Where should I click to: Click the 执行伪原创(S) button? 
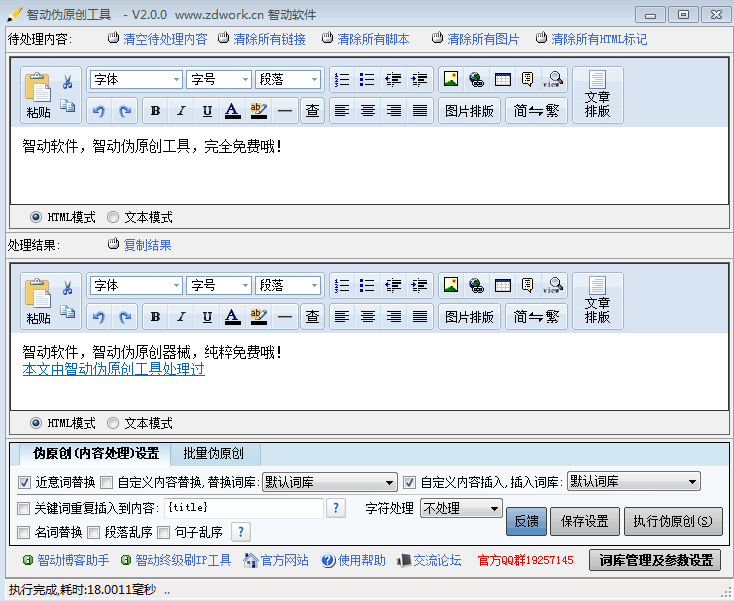point(672,521)
